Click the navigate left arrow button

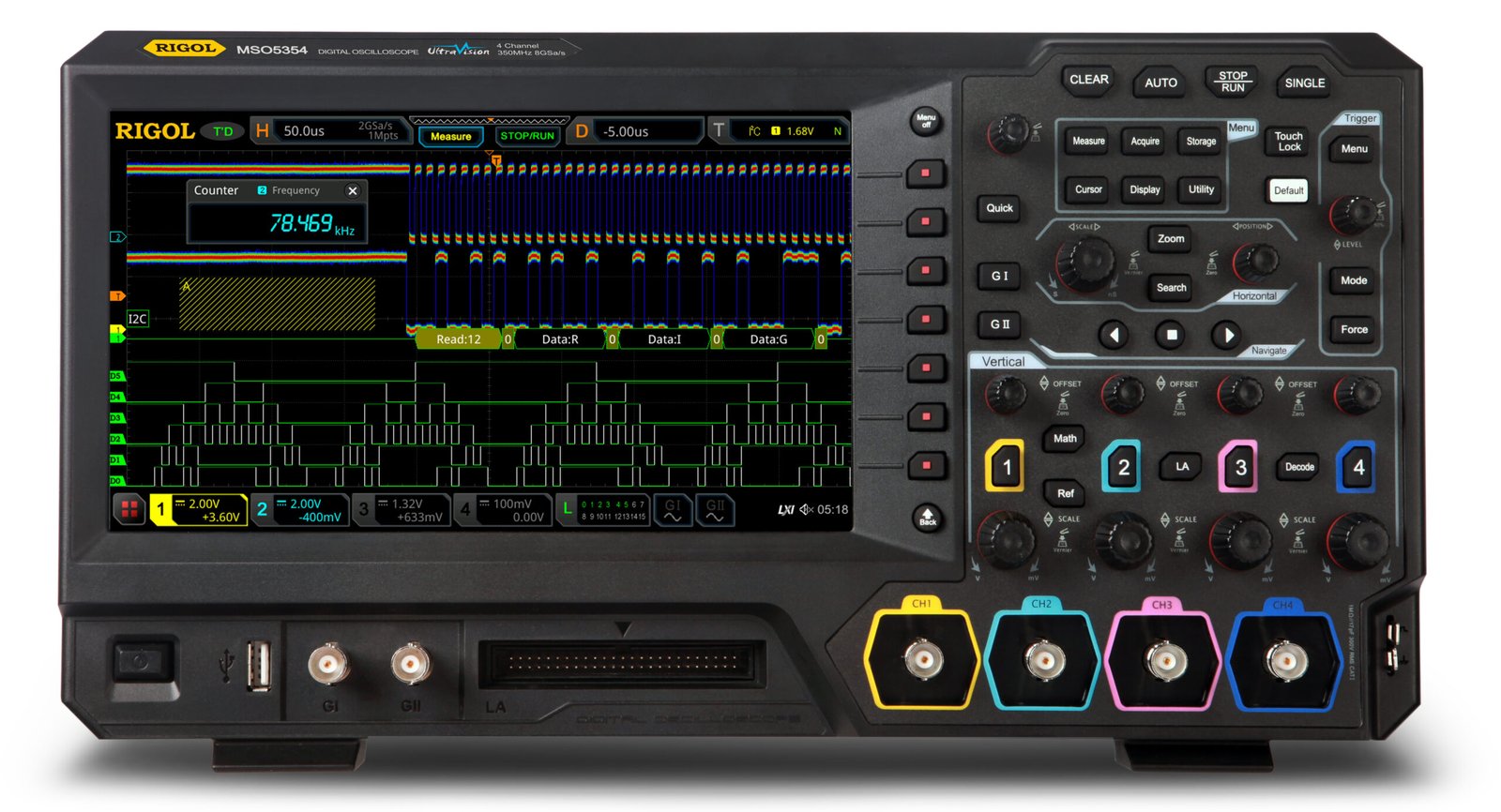(x=1114, y=335)
